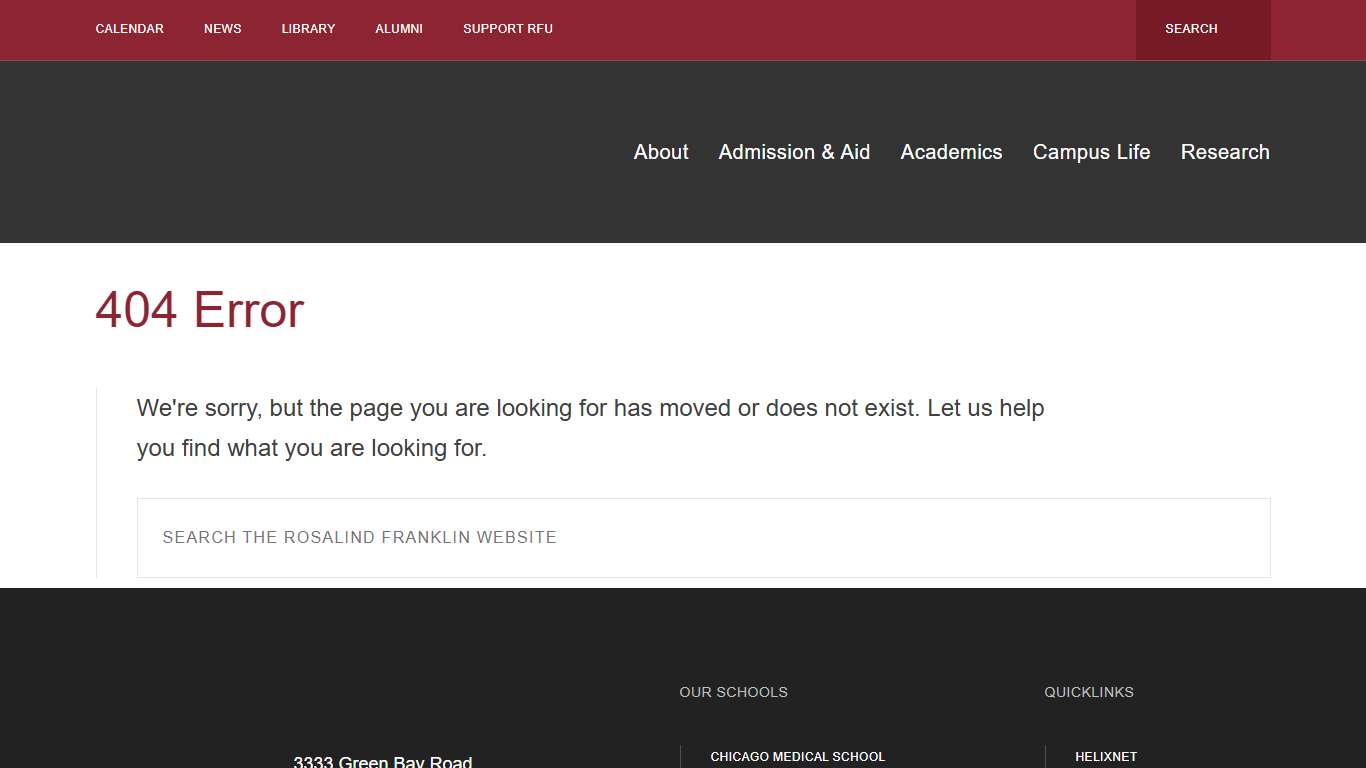Click the 404 Error heading
The image size is (1366, 768).
pyautogui.click(x=199, y=310)
